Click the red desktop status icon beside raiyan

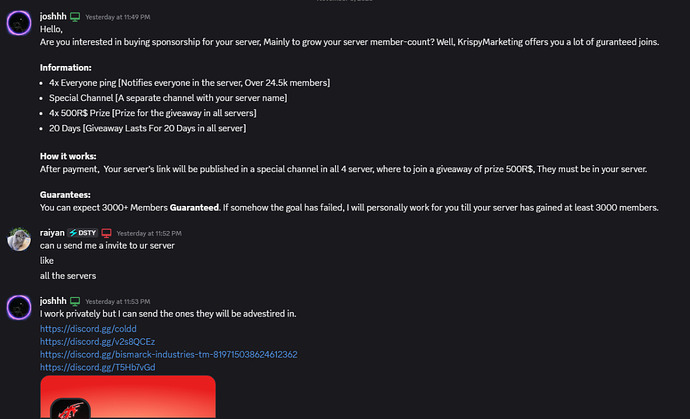coord(107,233)
